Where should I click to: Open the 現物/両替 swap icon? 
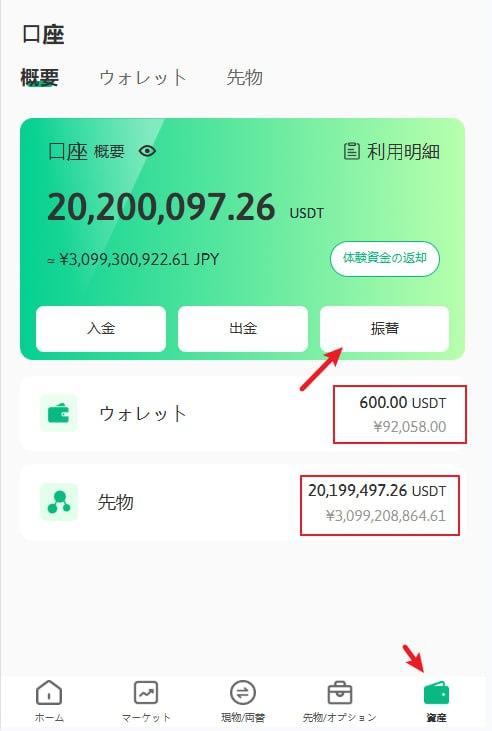(x=243, y=692)
